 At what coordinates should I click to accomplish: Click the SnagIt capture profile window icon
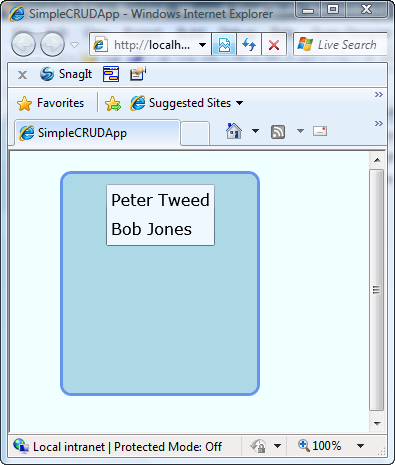(111, 74)
